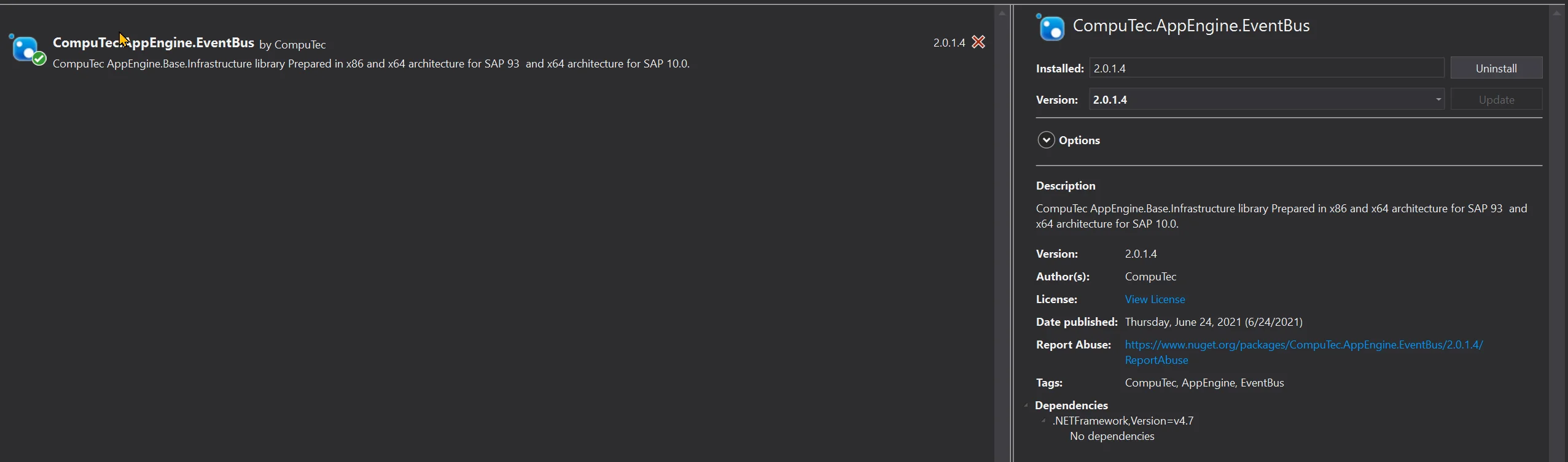The height and width of the screenshot is (462, 1568).
Task: Click the scrollbar up arrow on the far right
Action: tap(1556, 12)
